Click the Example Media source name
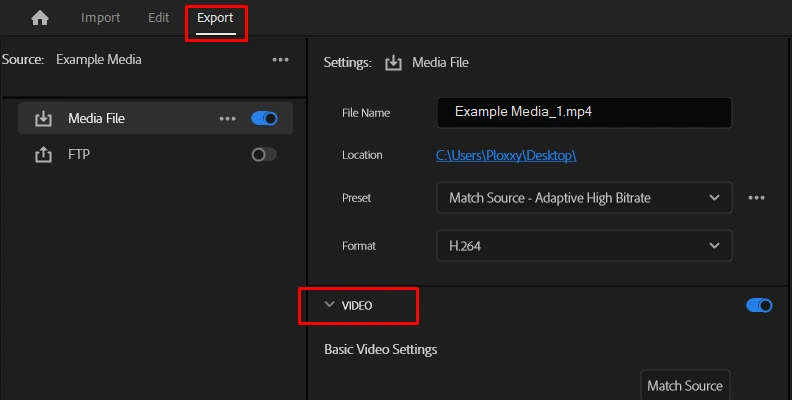 [98, 60]
